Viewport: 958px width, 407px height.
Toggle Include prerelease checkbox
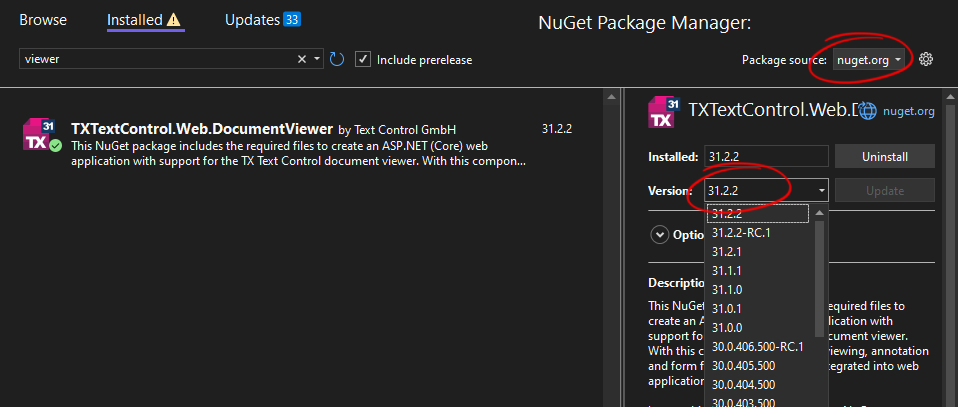(363, 59)
